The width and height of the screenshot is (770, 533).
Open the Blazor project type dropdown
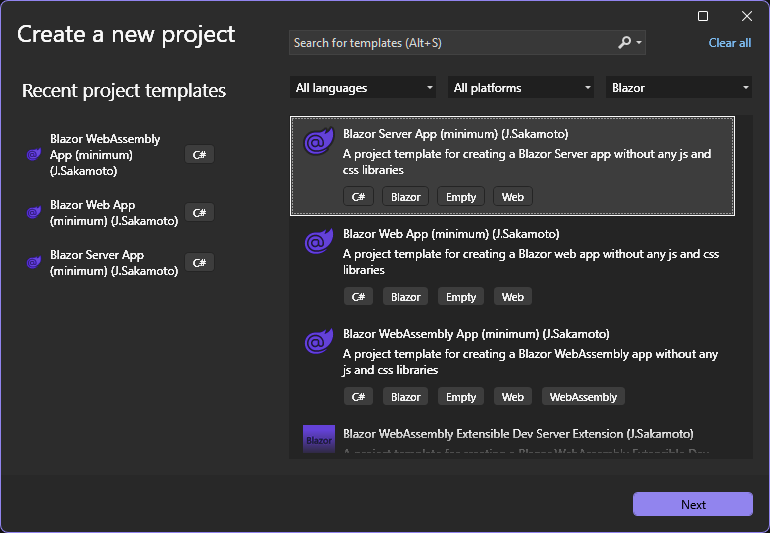click(x=679, y=87)
